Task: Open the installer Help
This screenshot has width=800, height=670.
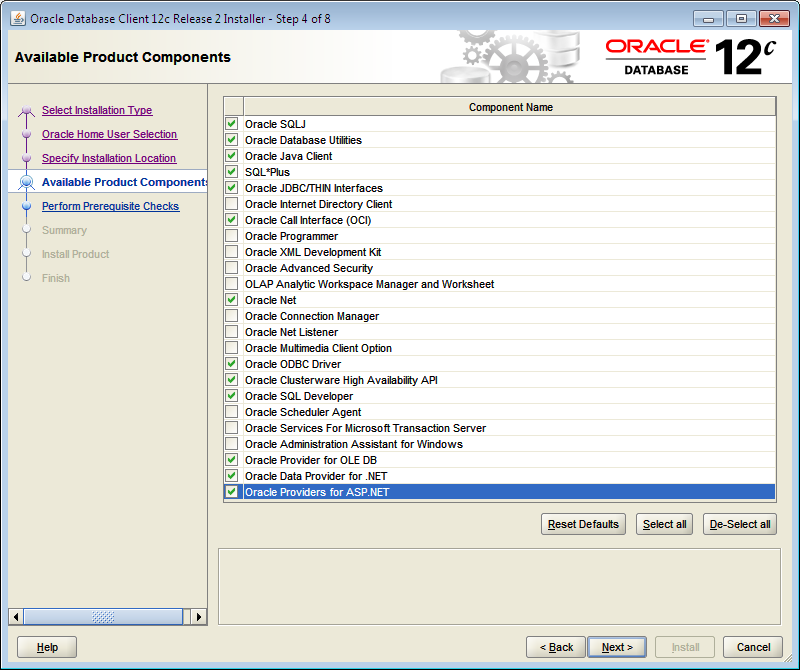Action: tap(46, 647)
